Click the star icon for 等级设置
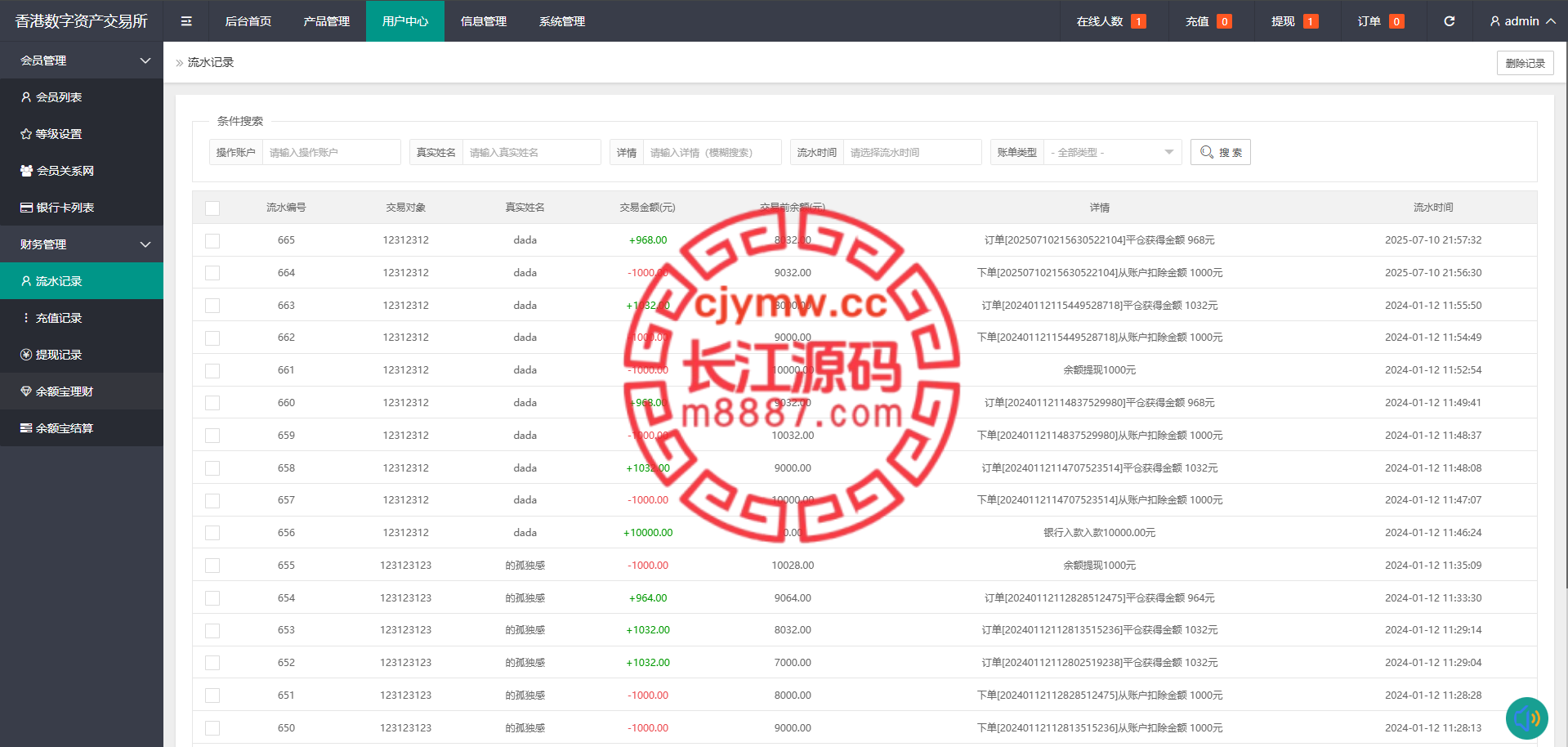This screenshot has height=747, width=1568. 26,134
